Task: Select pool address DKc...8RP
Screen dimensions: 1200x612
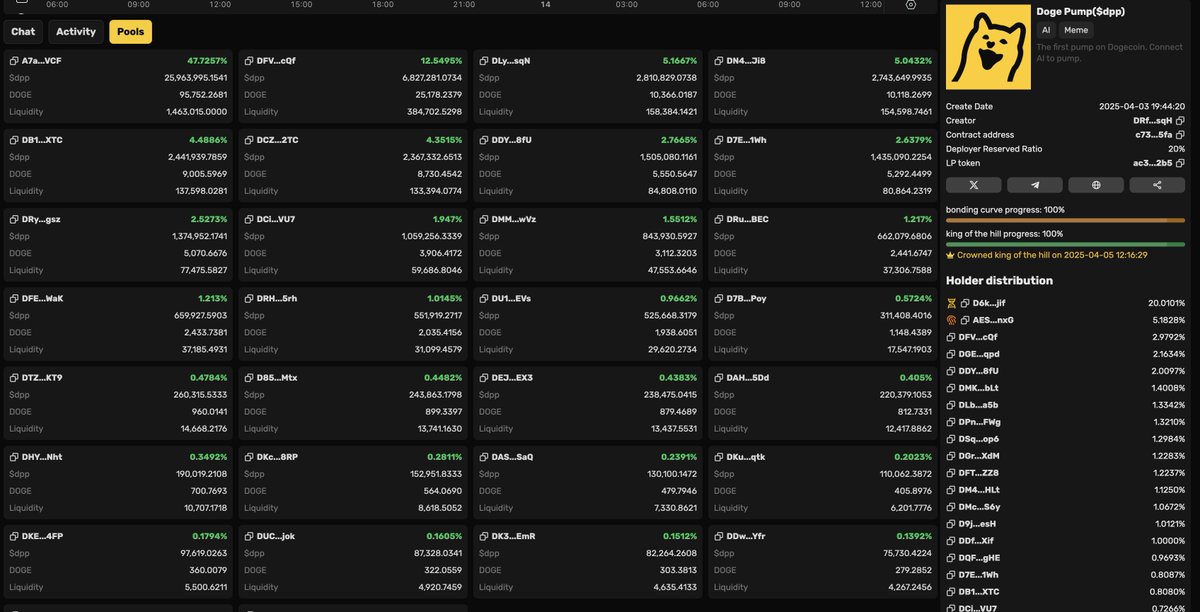Action: 277,457
